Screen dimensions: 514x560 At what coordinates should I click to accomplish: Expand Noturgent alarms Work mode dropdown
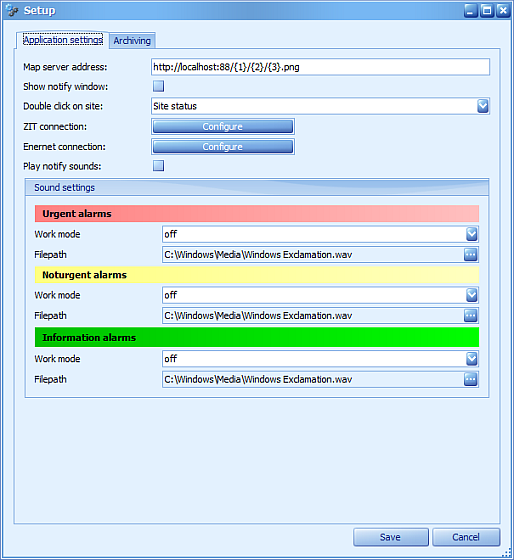pyautogui.click(x=471, y=295)
